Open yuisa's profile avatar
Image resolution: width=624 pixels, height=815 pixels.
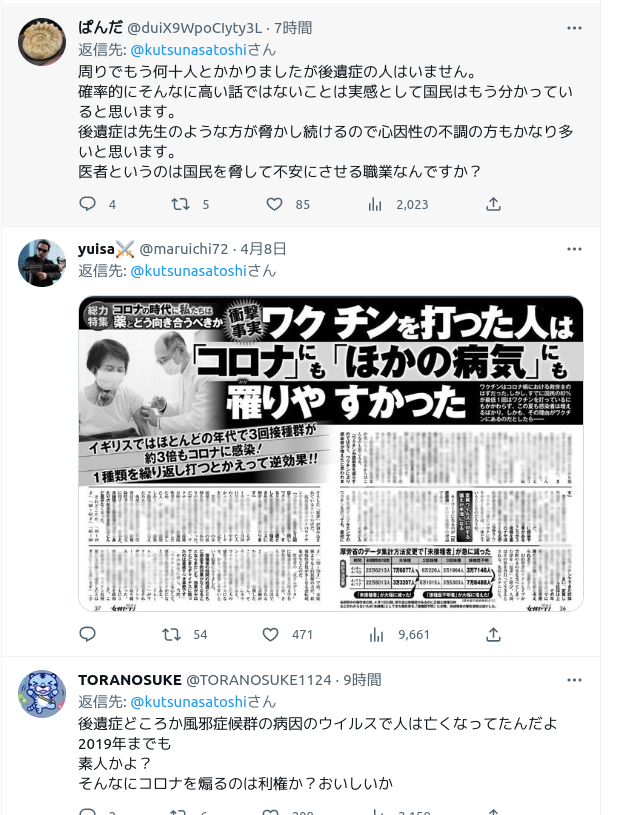tap(42, 263)
